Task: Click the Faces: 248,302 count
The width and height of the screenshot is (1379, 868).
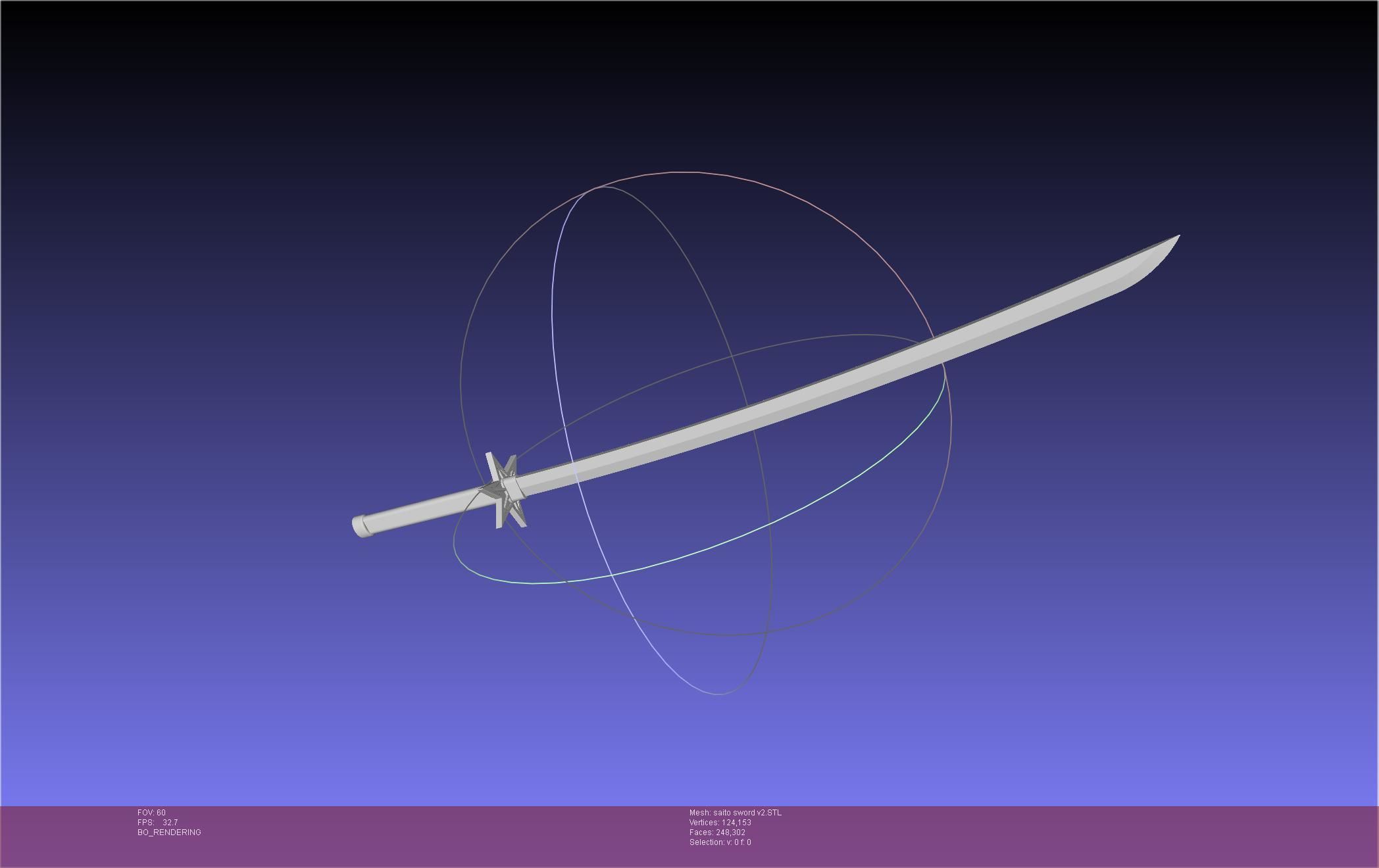Action: point(717,832)
